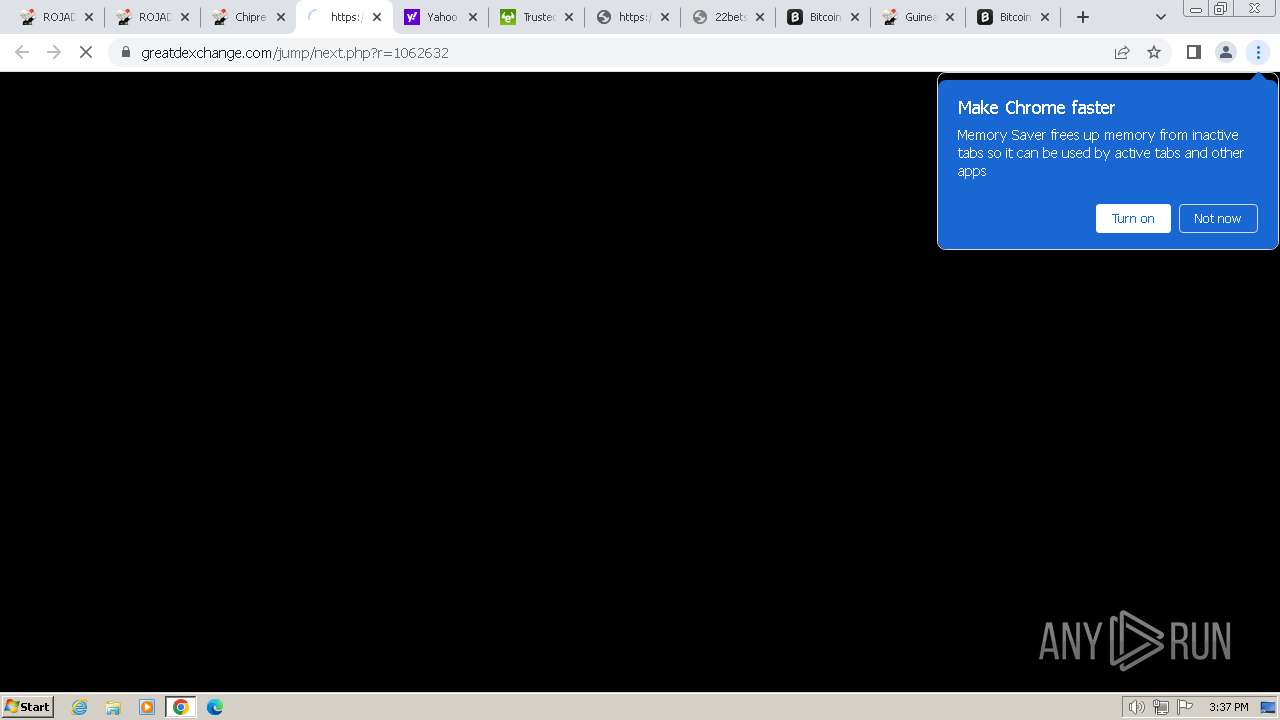The image size is (1280, 720).
Task: Launch Internet Explorer from taskbar
Action: coord(80,707)
